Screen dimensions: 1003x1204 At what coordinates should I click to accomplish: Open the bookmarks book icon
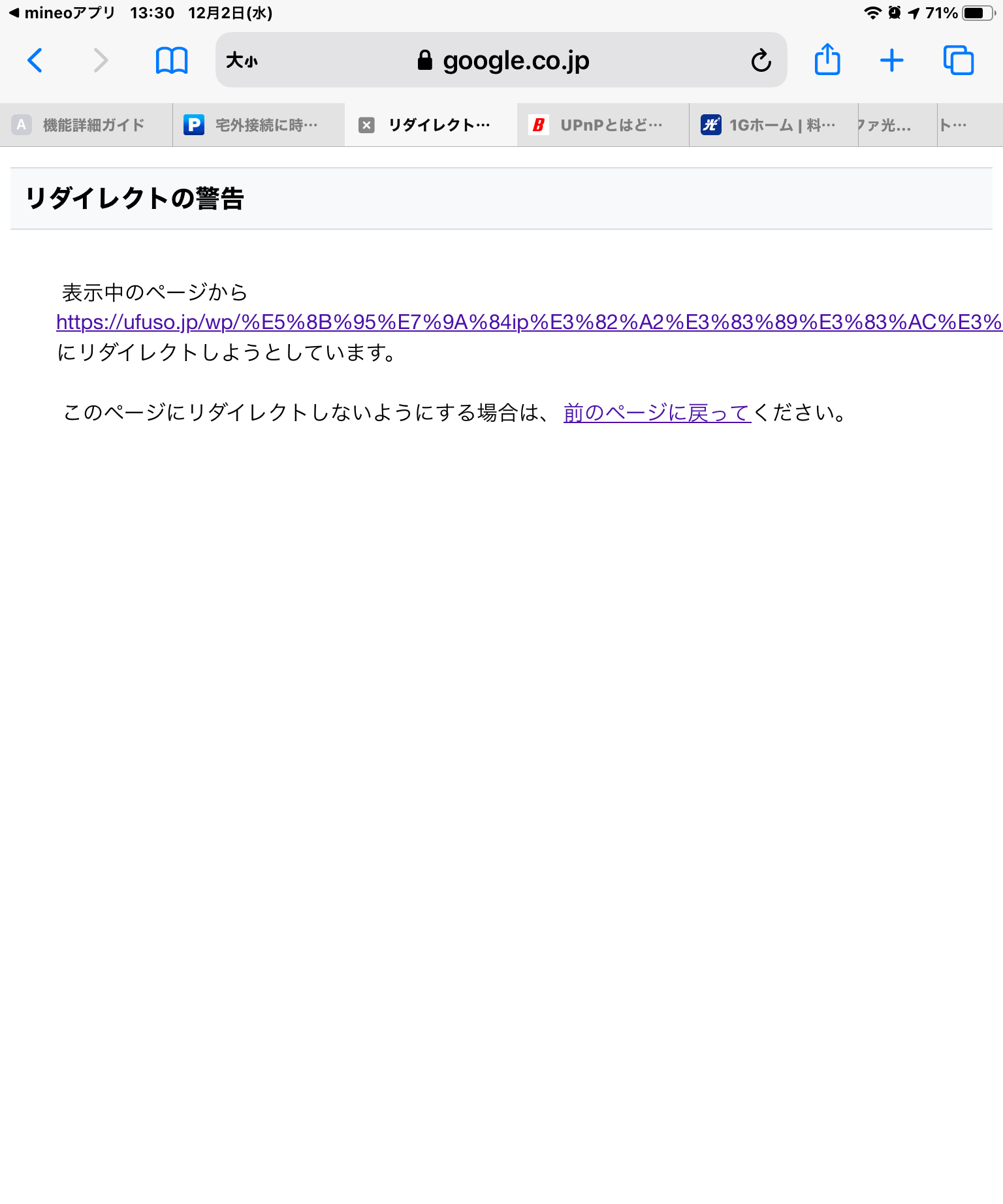(172, 61)
